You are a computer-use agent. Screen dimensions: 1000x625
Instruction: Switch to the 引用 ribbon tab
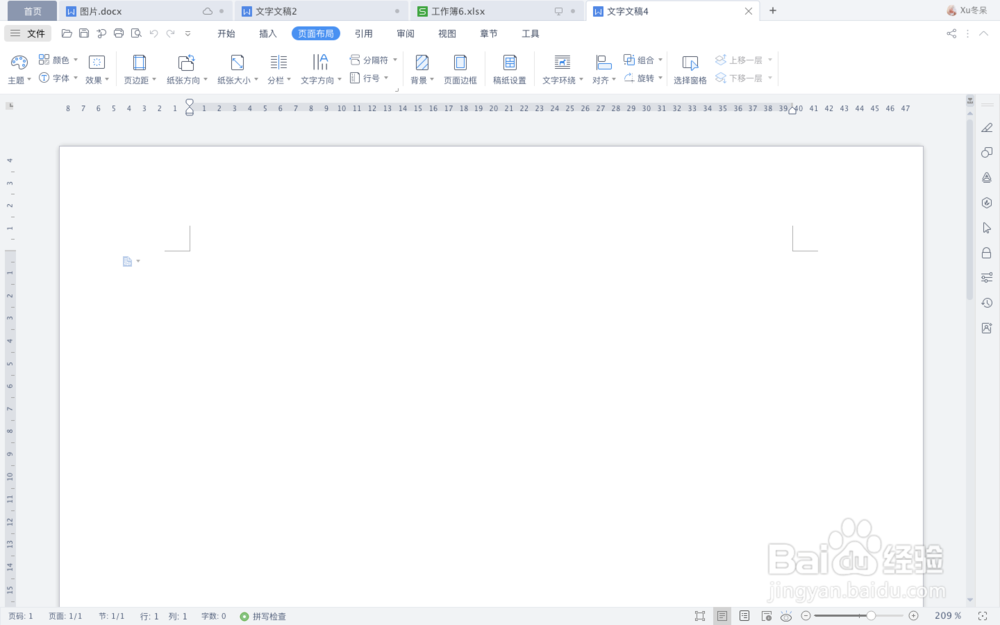364,33
